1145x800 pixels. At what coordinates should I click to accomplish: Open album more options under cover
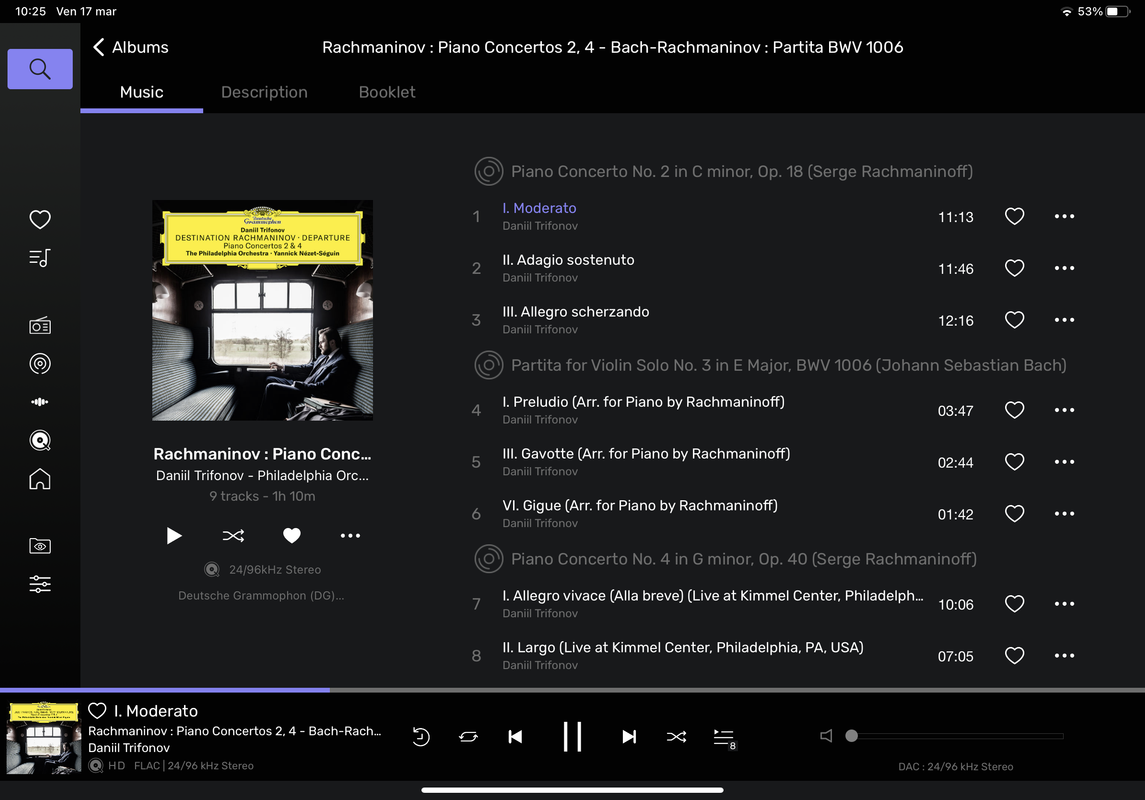351,536
